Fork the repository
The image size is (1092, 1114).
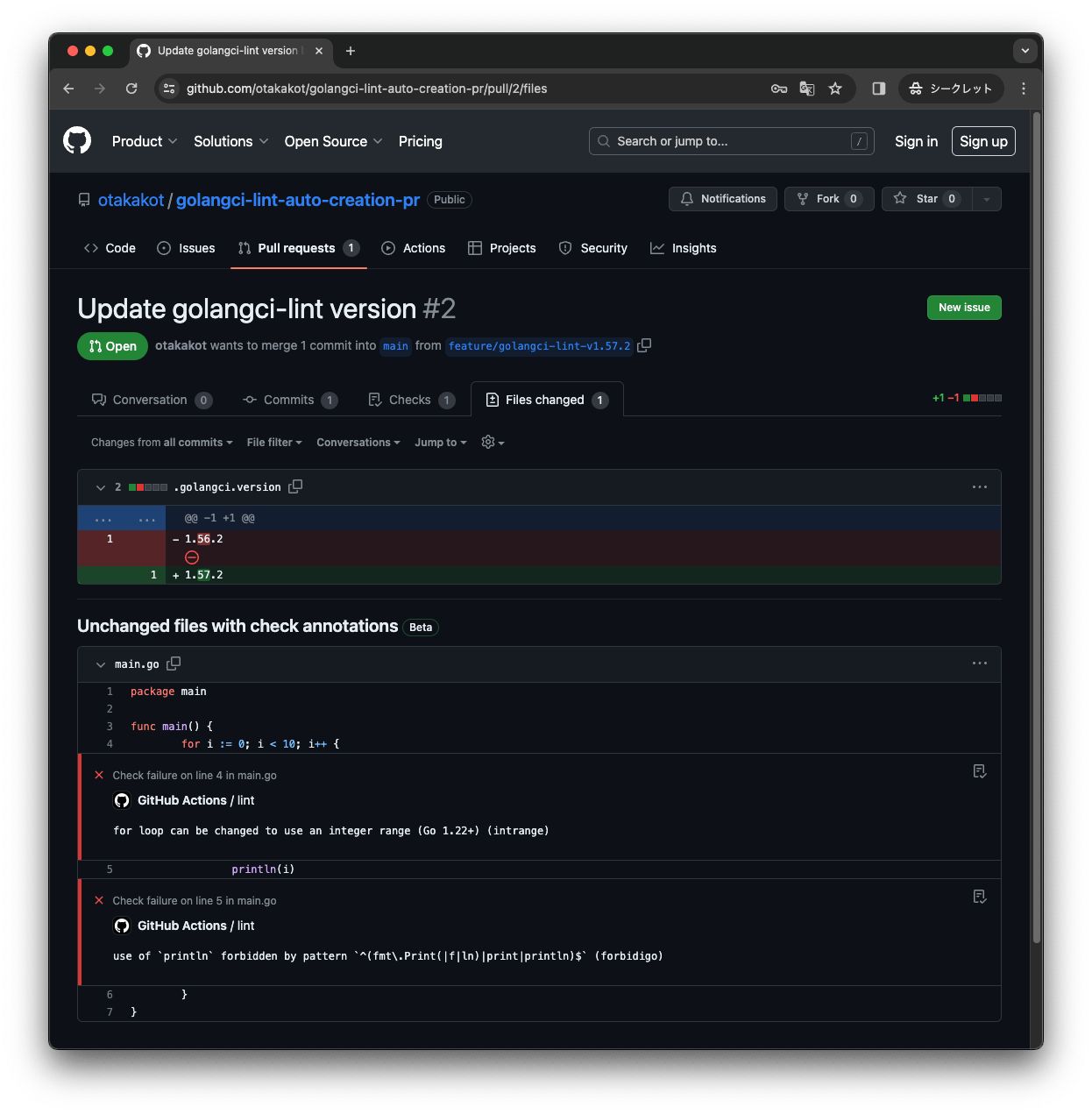[829, 199]
